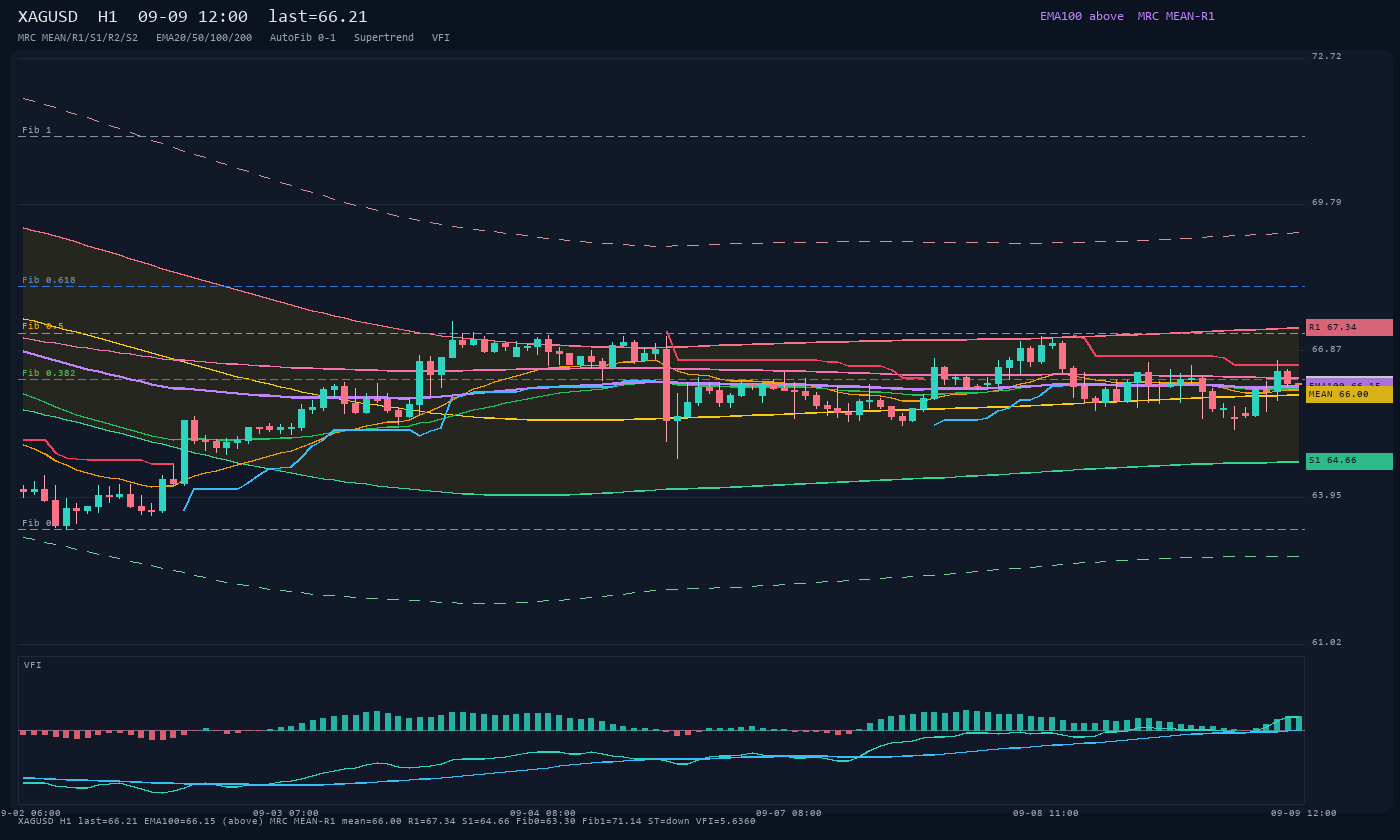
Task: Click the 69.79 price axis label
Action: point(1327,202)
